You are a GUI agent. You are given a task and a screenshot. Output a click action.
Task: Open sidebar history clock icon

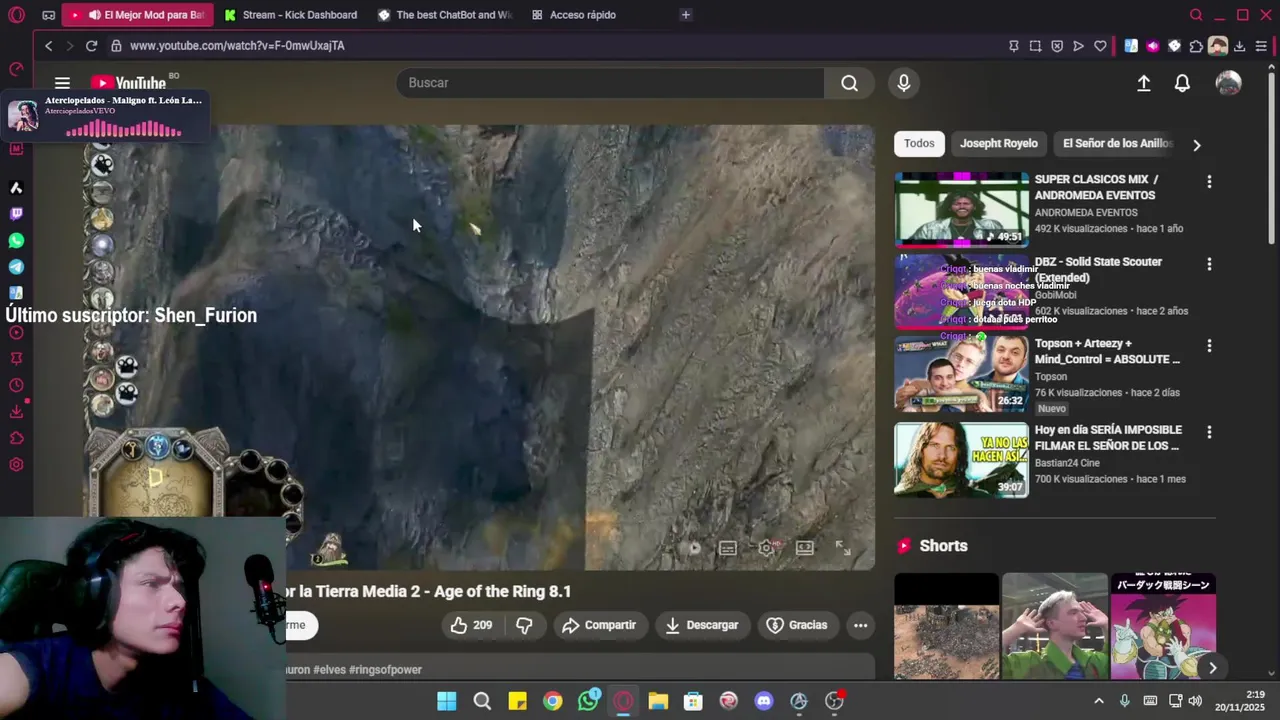click(16, 386)
